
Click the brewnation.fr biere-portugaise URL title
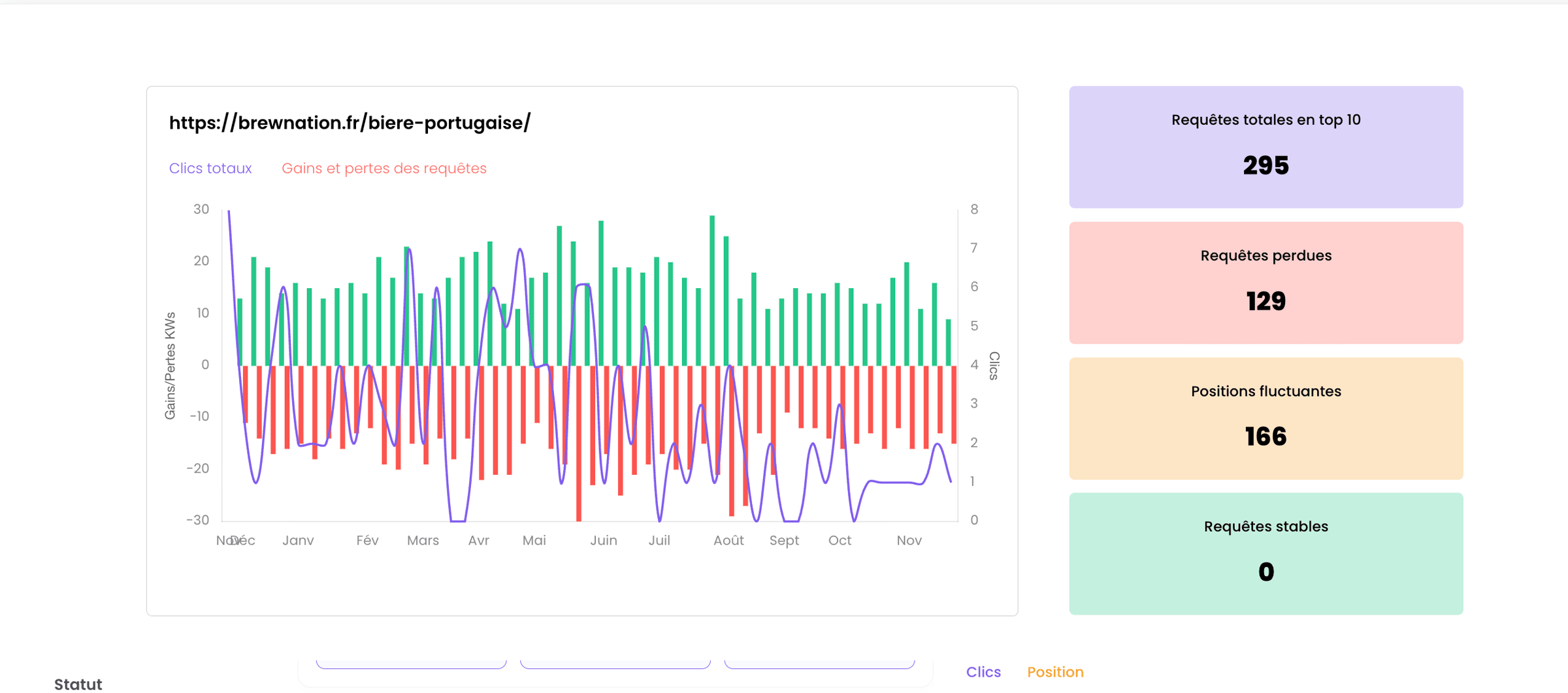point(350,123)
